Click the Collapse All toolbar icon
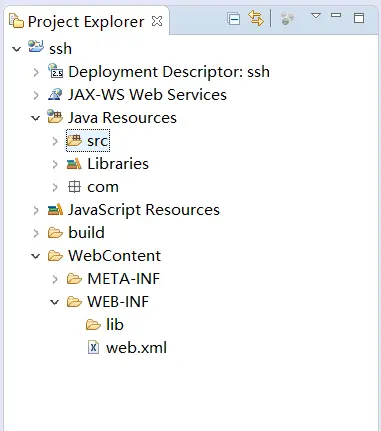This screenshot has height=431, width=381. click(x=234, y=19)
